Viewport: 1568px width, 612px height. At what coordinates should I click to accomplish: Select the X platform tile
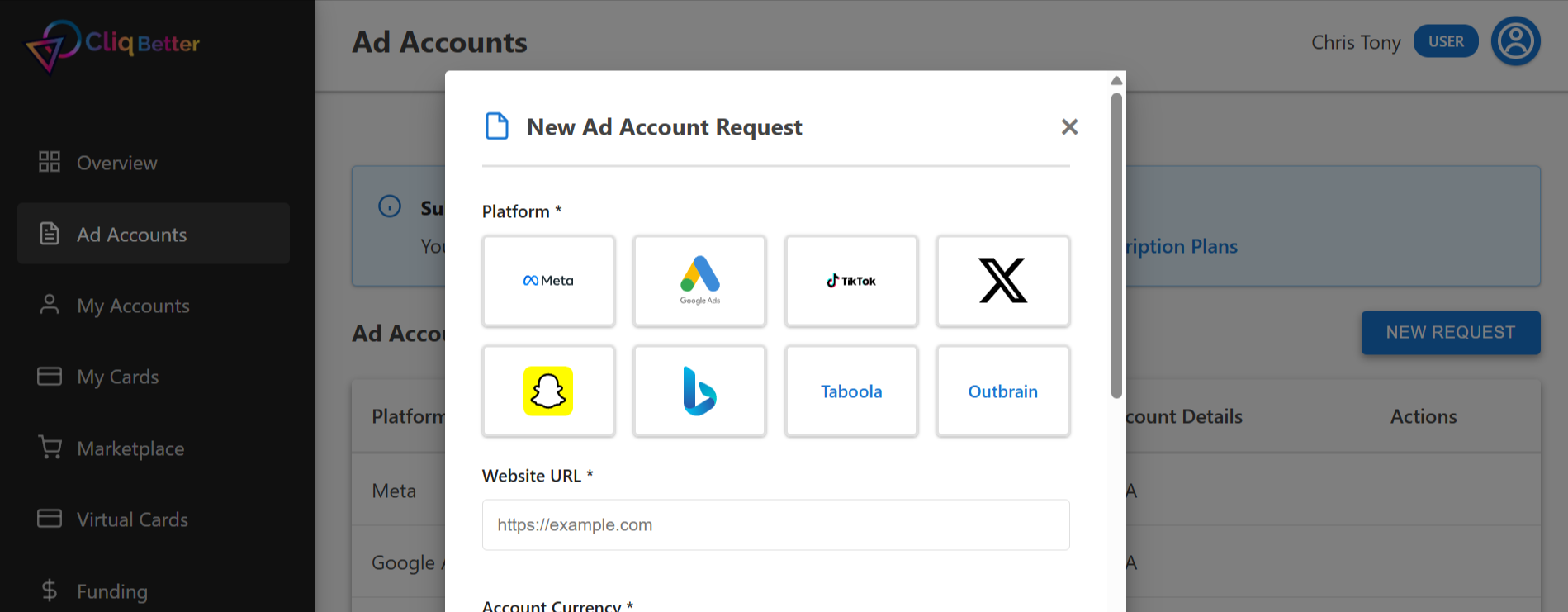click(1002, 281)
